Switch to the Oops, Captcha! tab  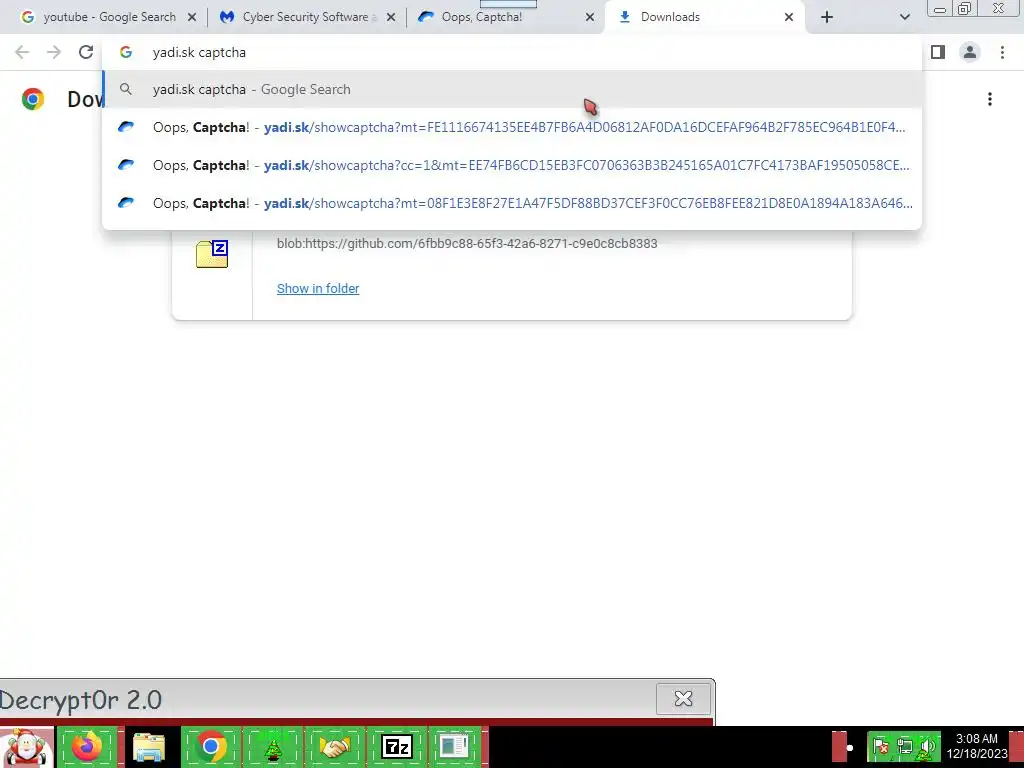[x=506, y=17]
